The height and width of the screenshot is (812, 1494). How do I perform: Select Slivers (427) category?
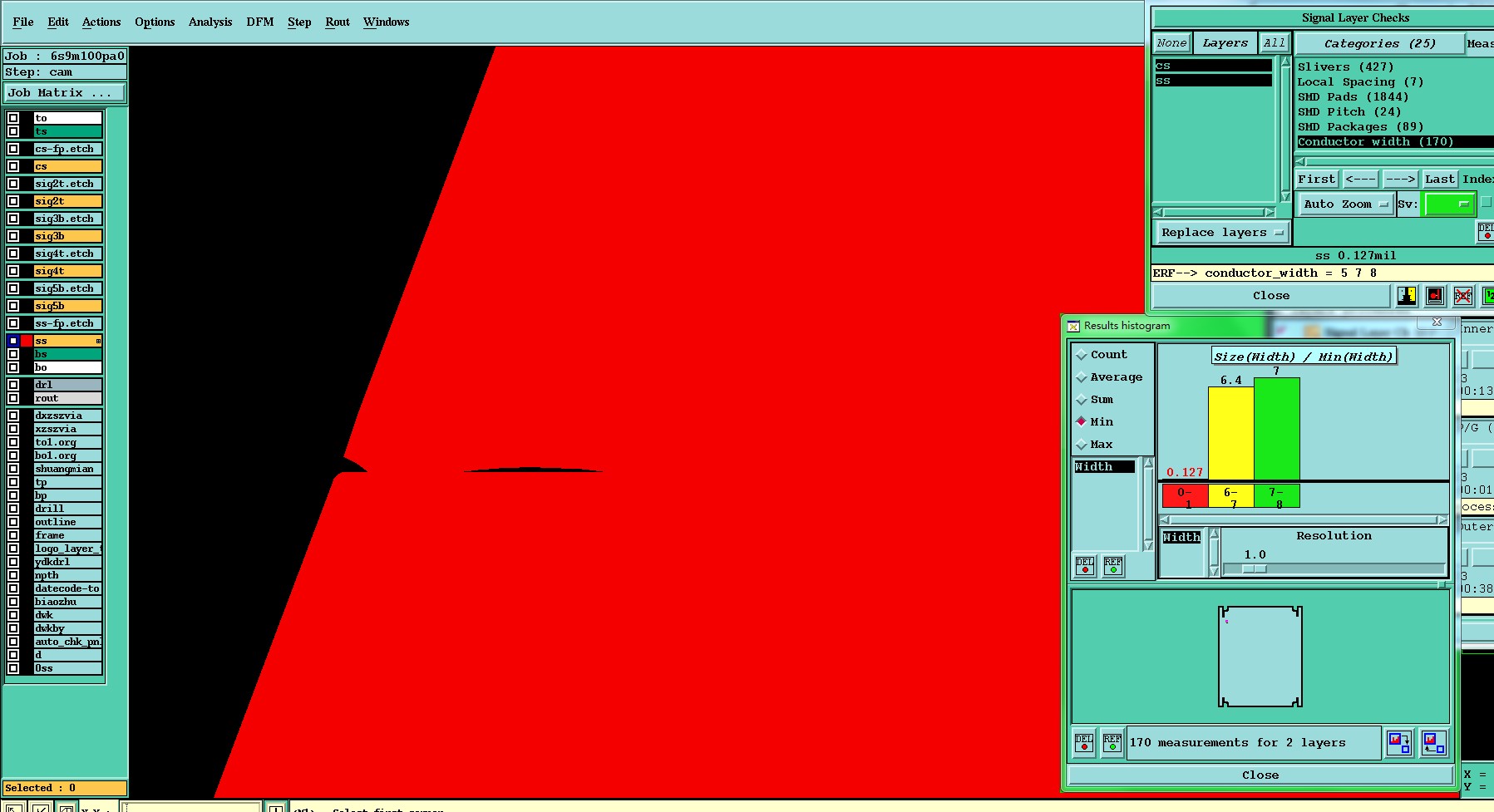pyautogui.click(x=1345, y=67)
